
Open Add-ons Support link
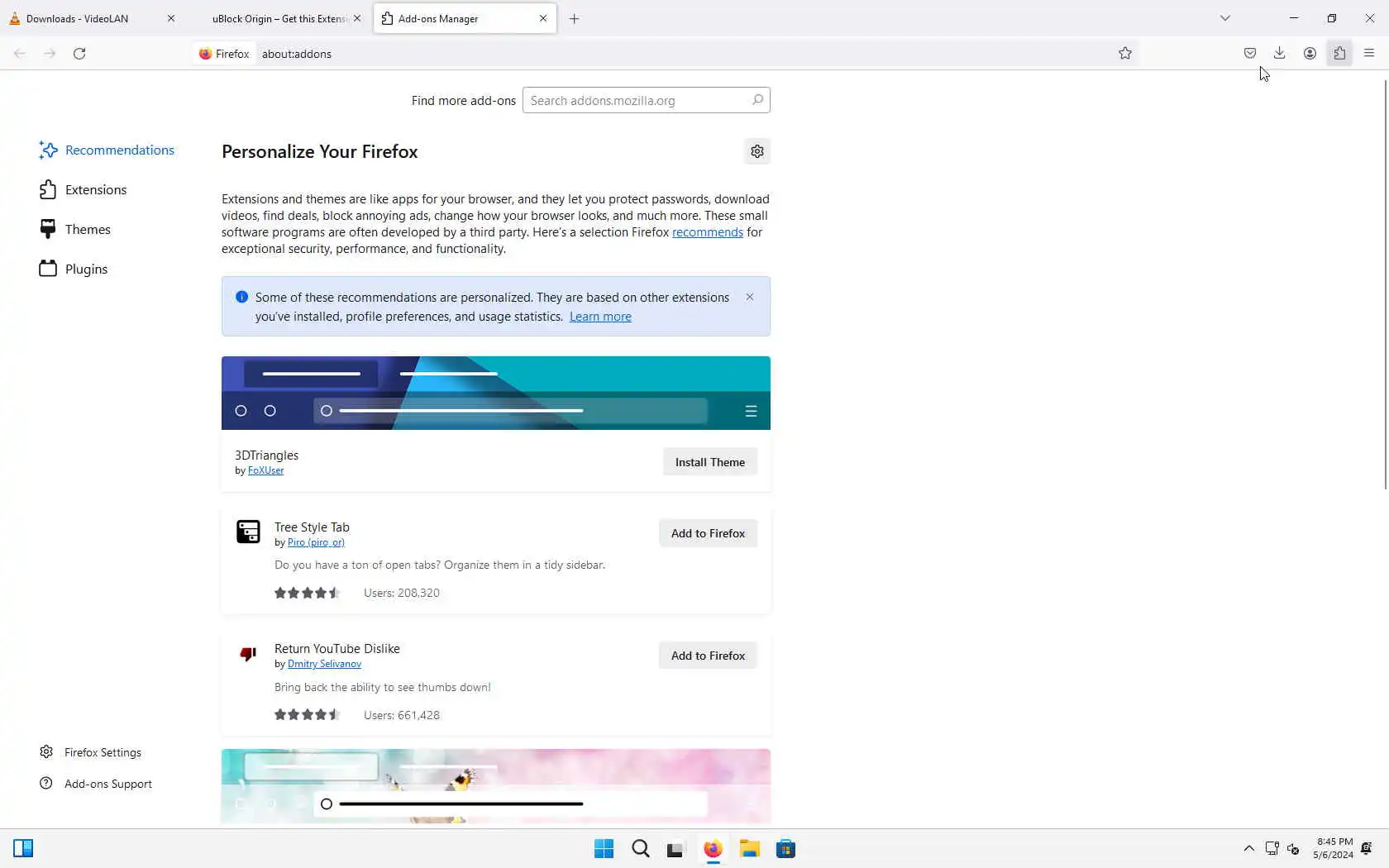[x=96, y=784]
